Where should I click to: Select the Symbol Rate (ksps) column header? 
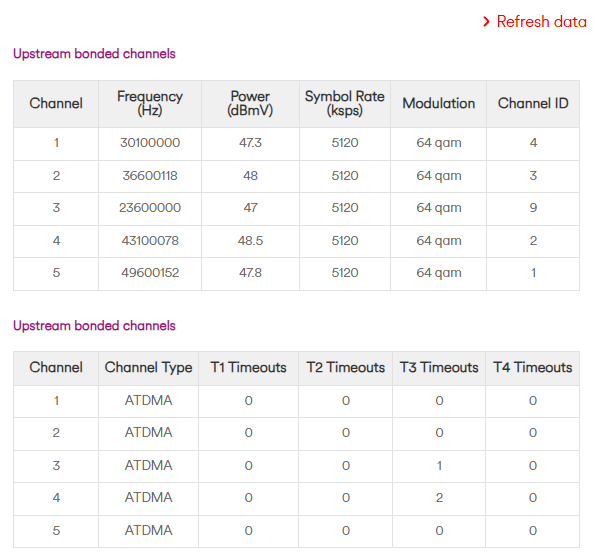tap(345, 103)
